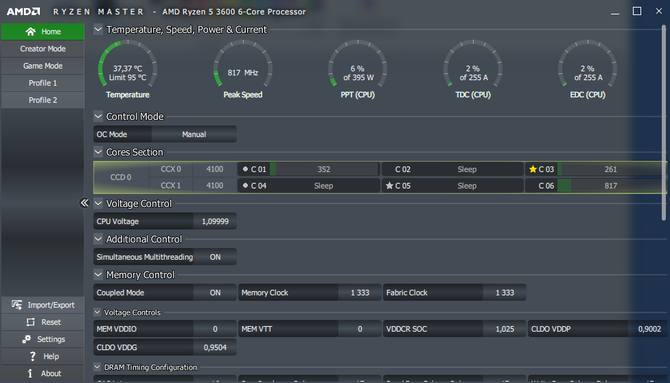
Task: Collapse the Cores Section
Action: click(x=98, y=152)
